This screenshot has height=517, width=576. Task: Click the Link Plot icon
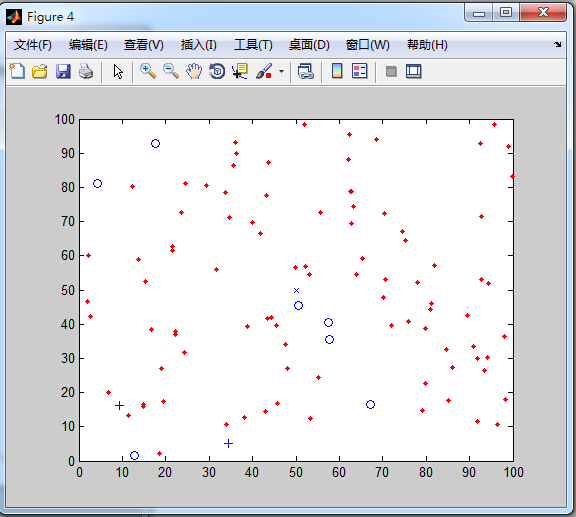tap(305, 71)
